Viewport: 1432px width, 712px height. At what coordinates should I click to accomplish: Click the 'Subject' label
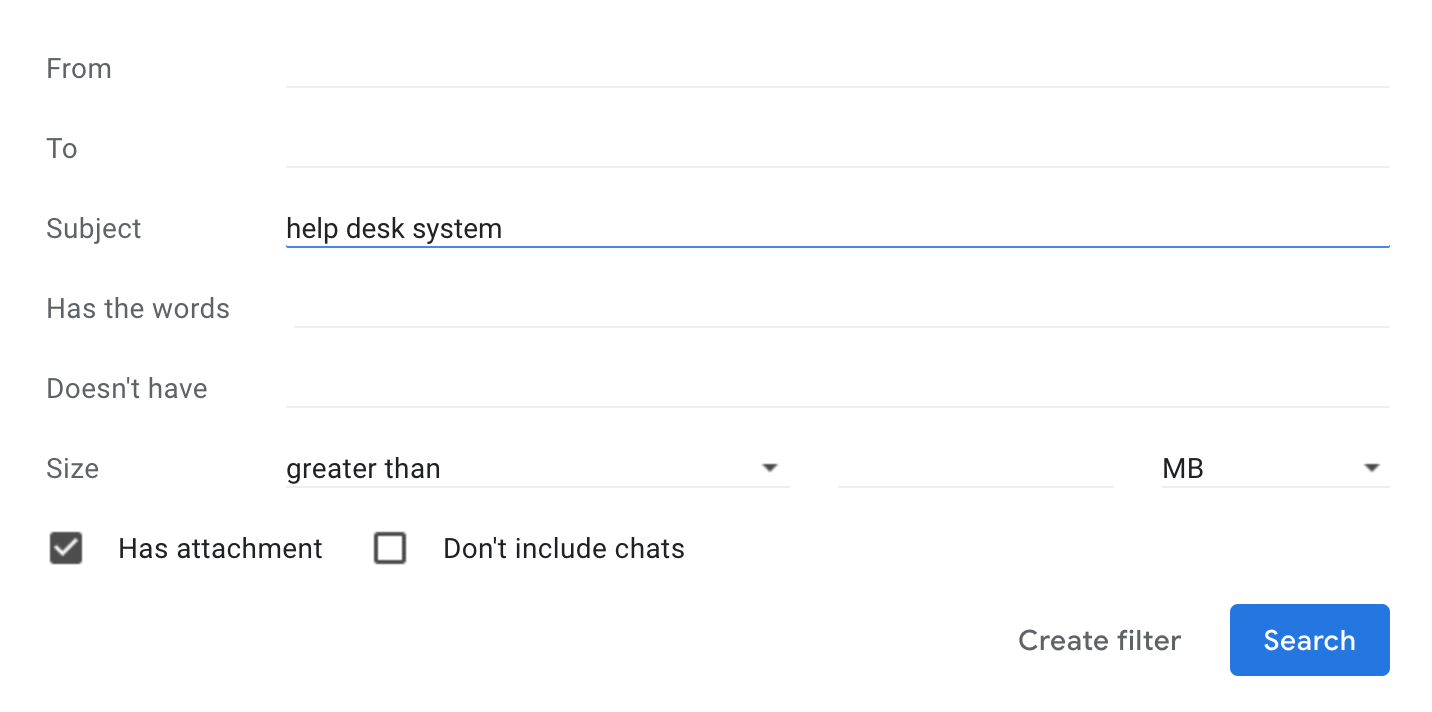click(x=94, y=228)
